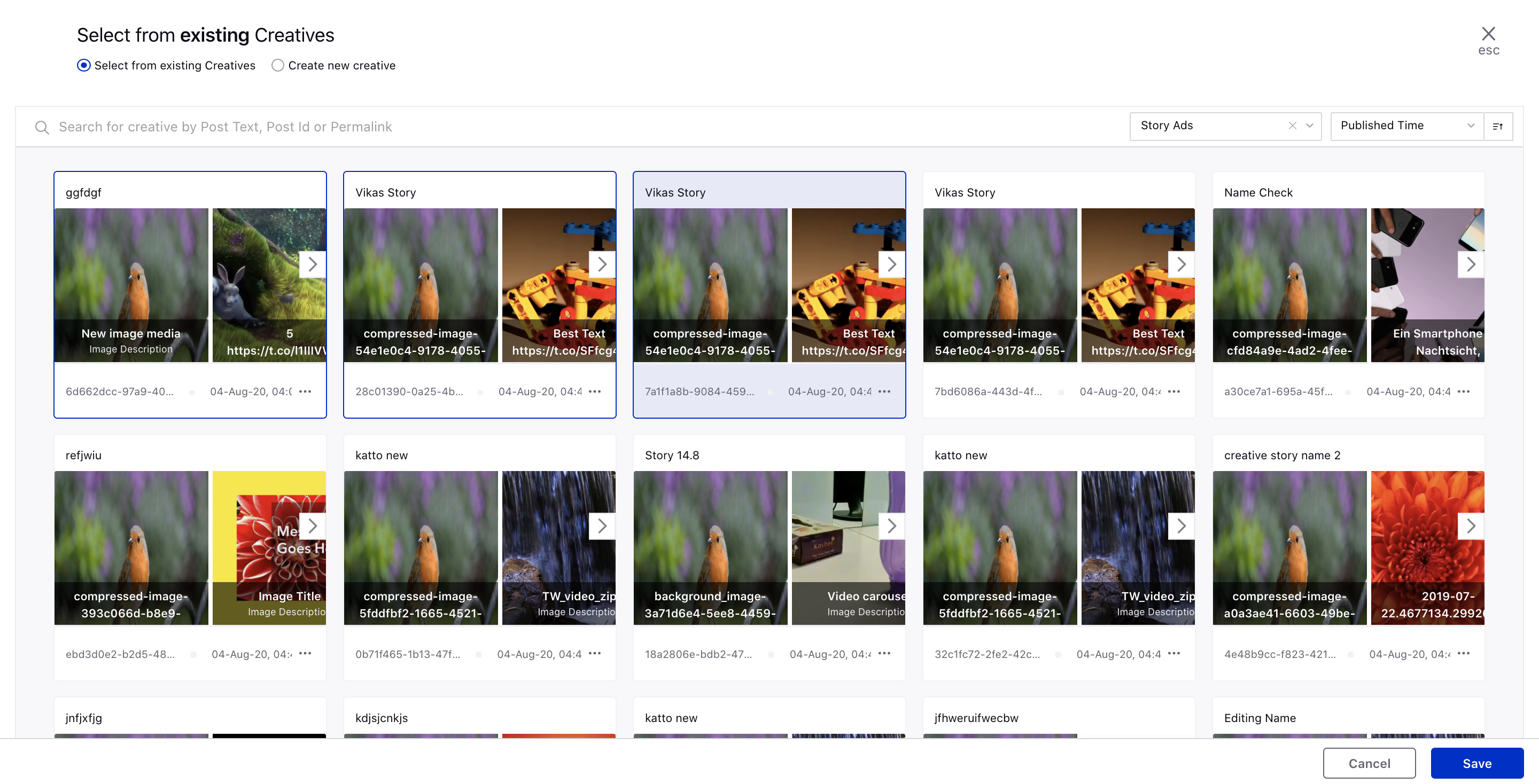Image resolution: width=1539 pixels, height=784 pixels.
Task: Close the dialog with the X esc icon
Action: click(x=1488, y=40)
